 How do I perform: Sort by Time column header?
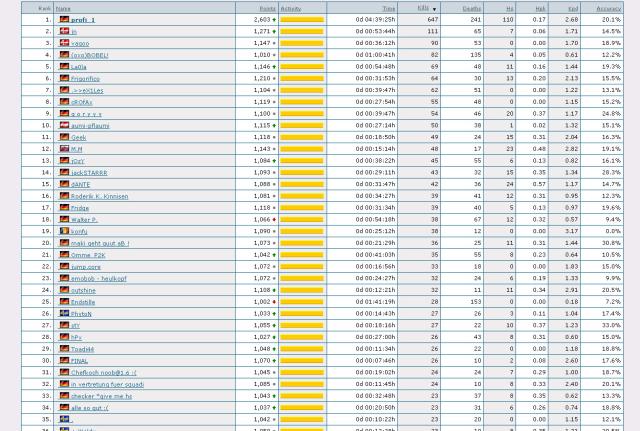click(x=388, y=8)
